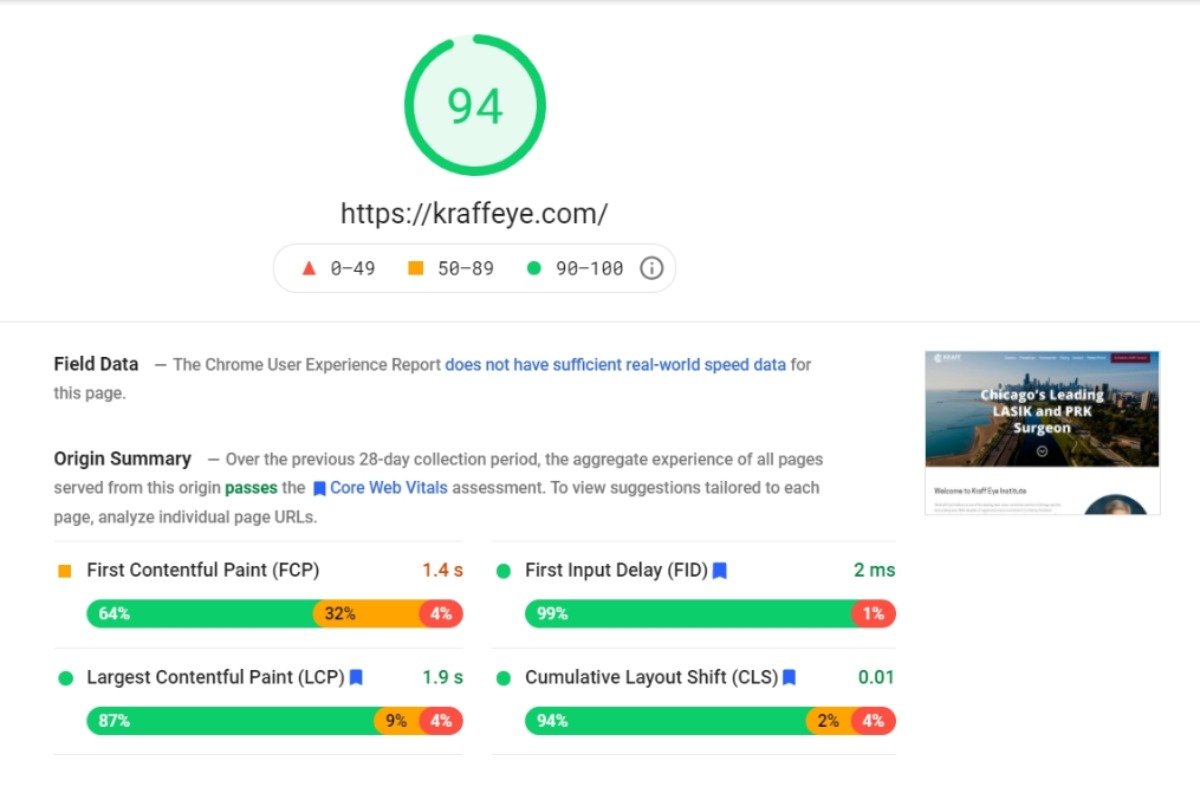The image size is (1200, 800).
Task: Click the info icon in score legend
Action: (651, 268)
